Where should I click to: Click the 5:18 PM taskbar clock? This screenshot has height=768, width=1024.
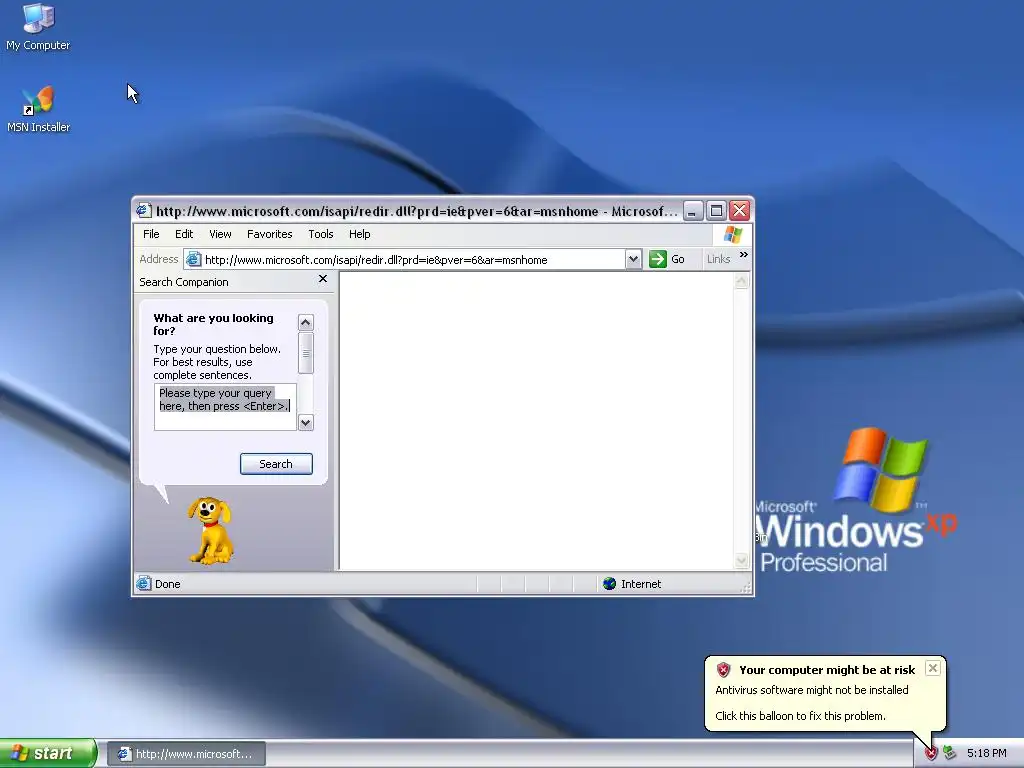point(986,753)
